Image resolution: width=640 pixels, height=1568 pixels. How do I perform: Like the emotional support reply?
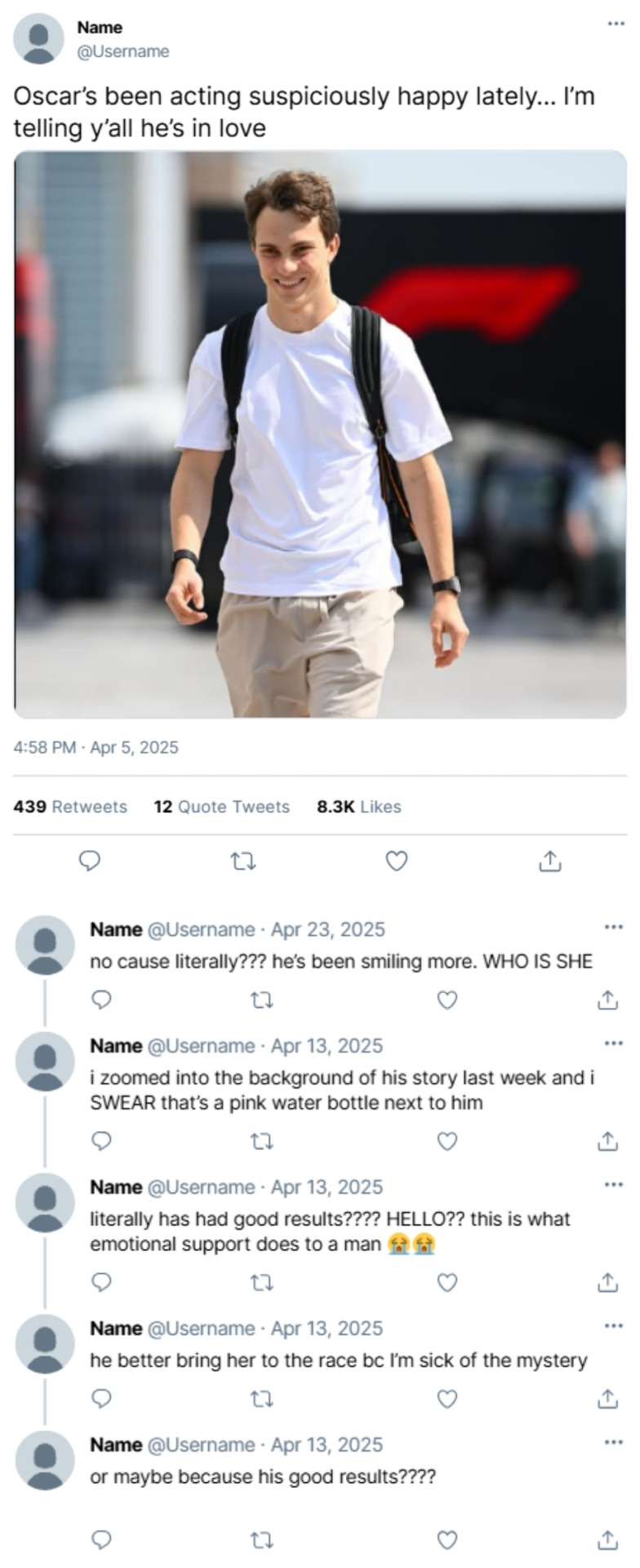click(x=447, y=1282)
